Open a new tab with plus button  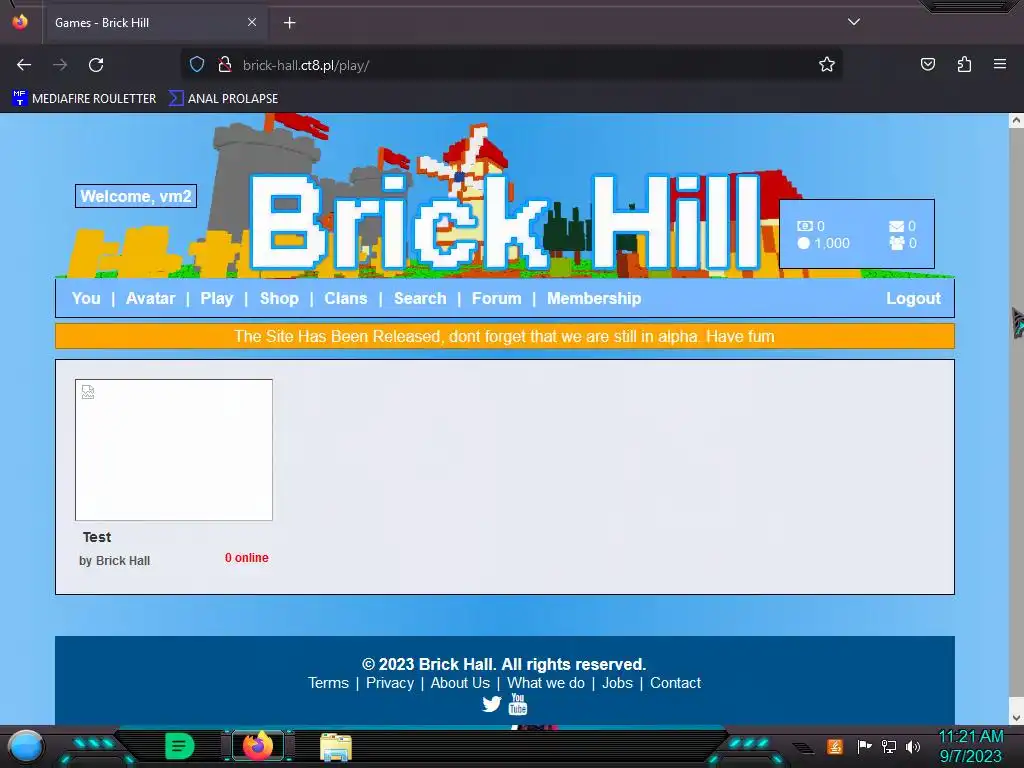click(289, 23)
